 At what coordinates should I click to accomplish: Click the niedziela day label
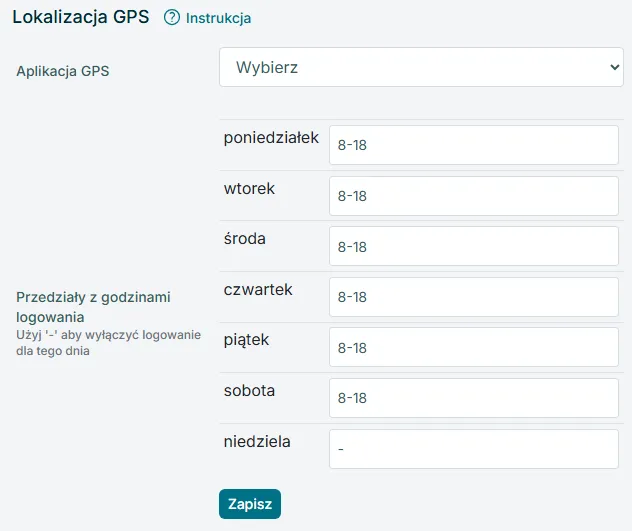[257, 441]
